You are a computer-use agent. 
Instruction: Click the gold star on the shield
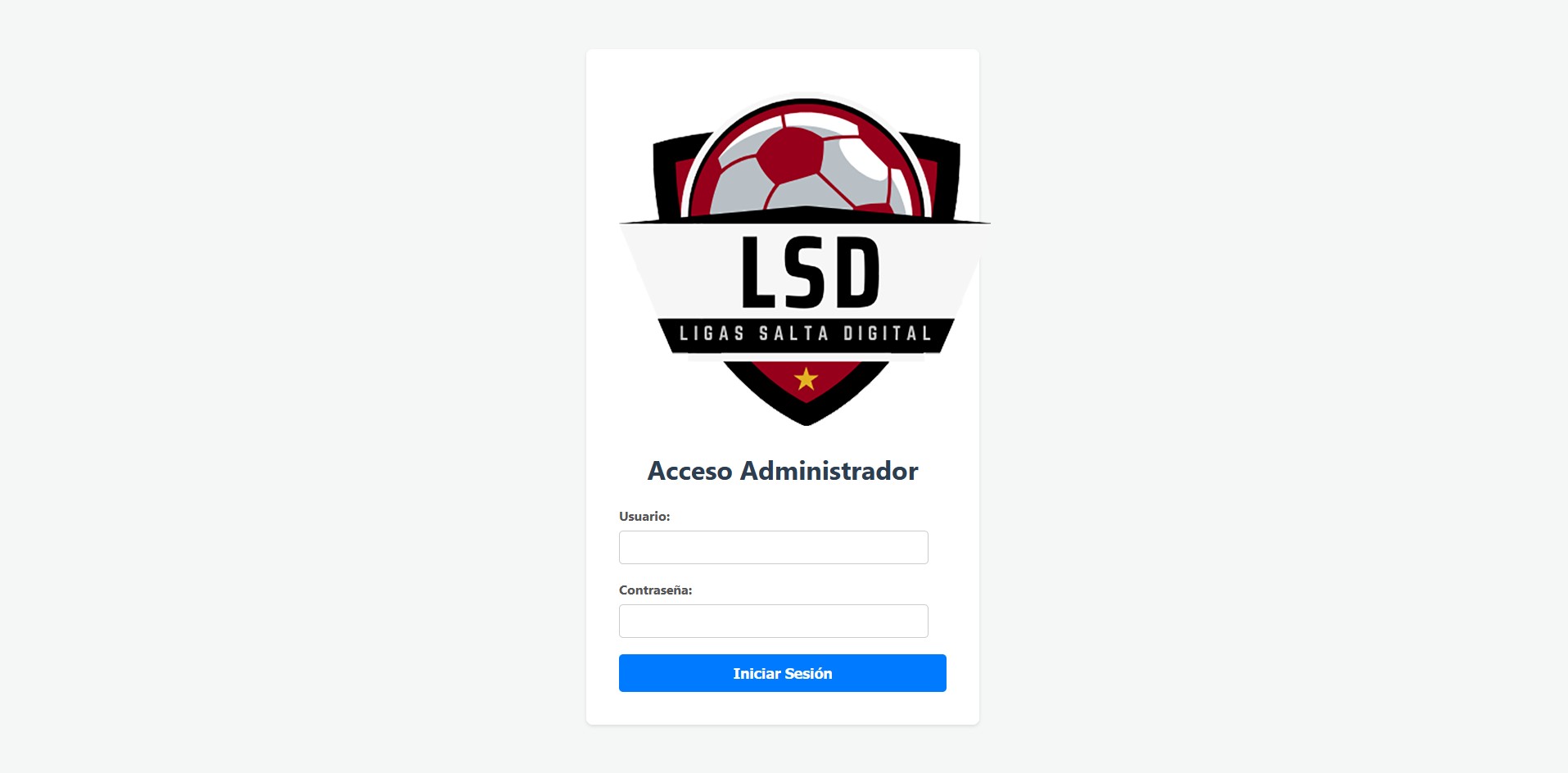point(807,379)
